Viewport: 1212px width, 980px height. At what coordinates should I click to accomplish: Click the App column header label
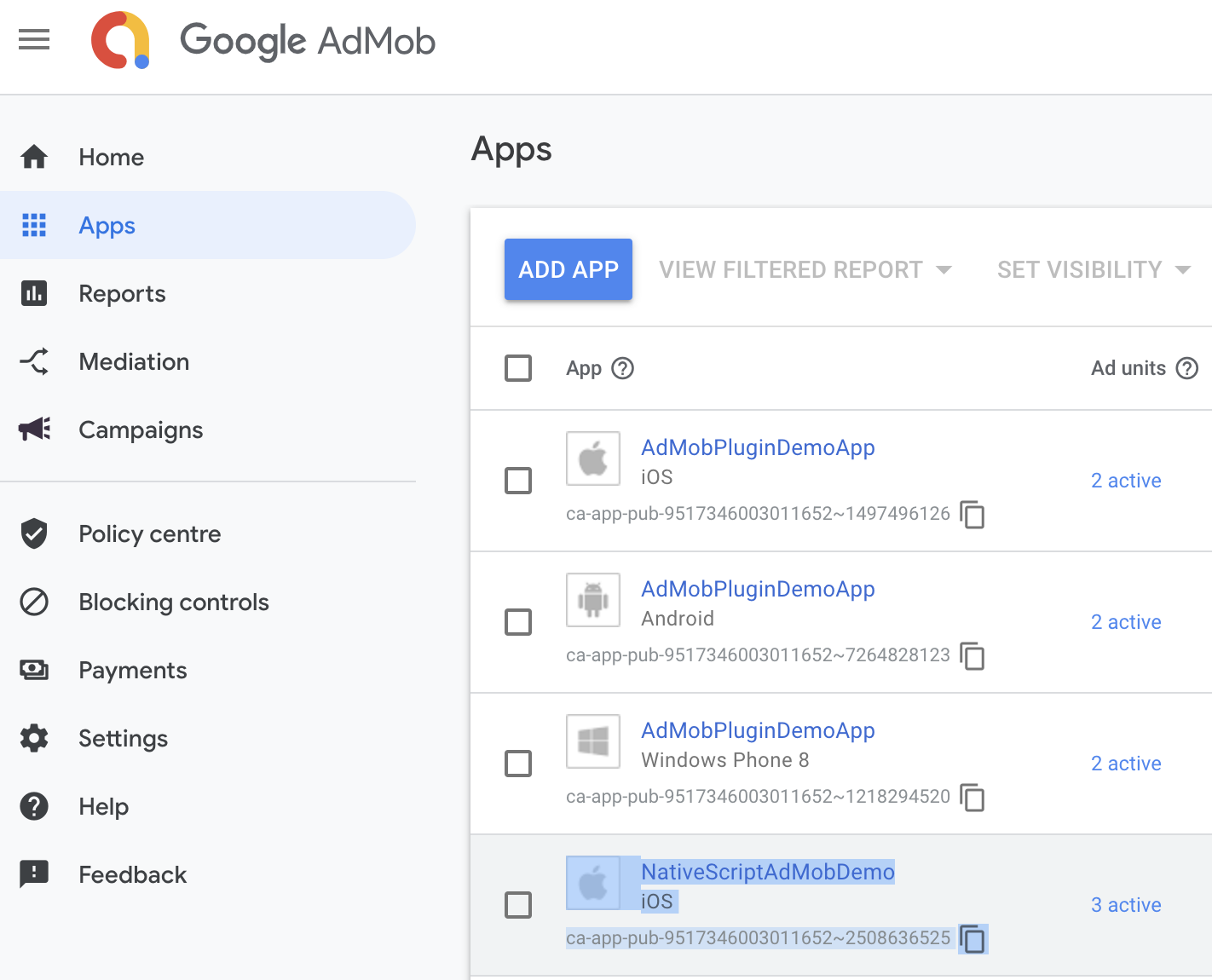tap(584, 368)
